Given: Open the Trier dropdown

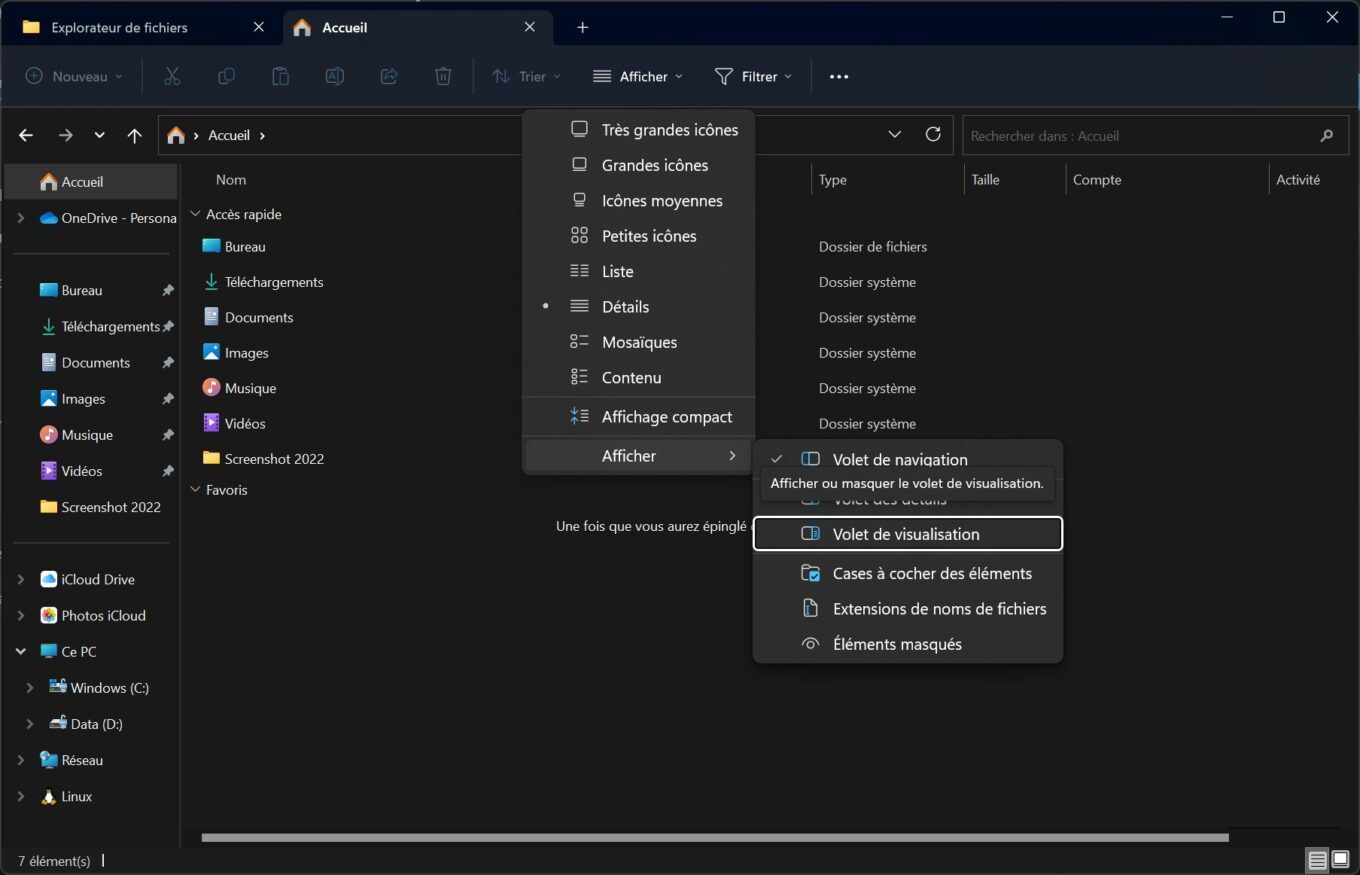Looking at the screenshot, I should pyautogui.click(x=526, y=76).
